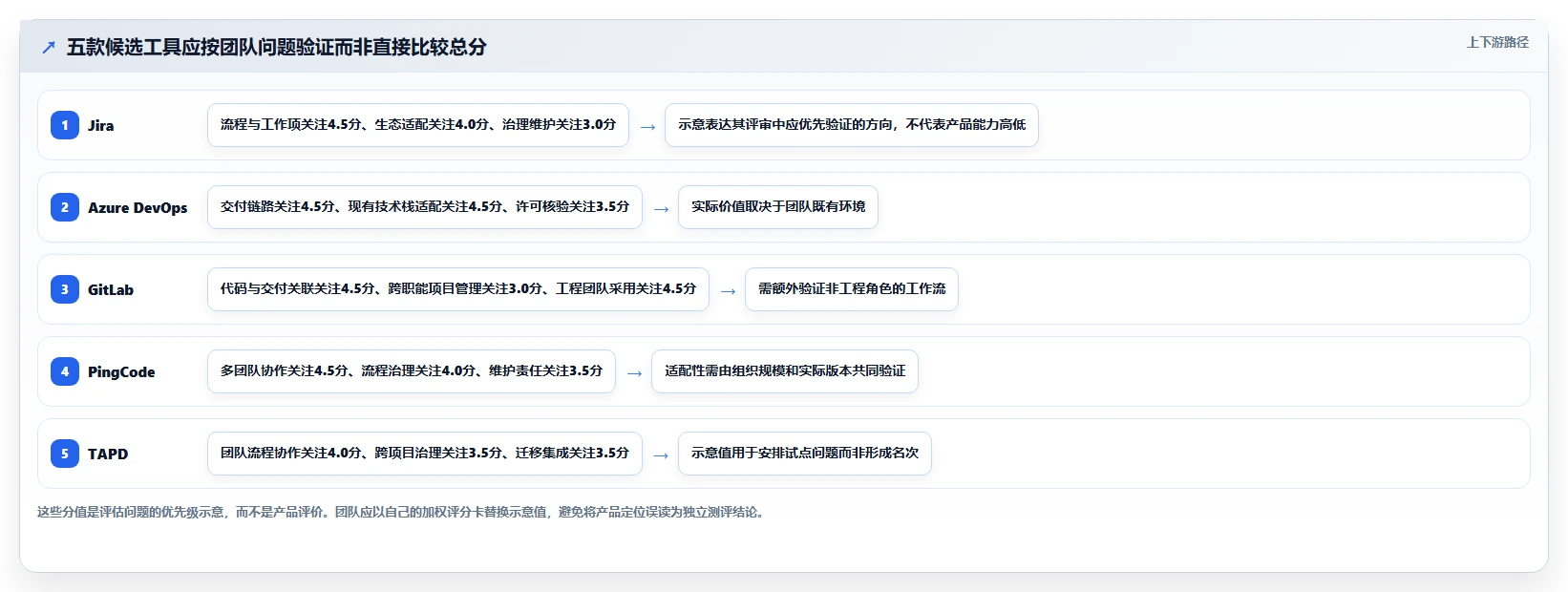Click the footnote 这些分值是评估问题的优先级示意
This screenshot has height=592, width=1568.
401,512
